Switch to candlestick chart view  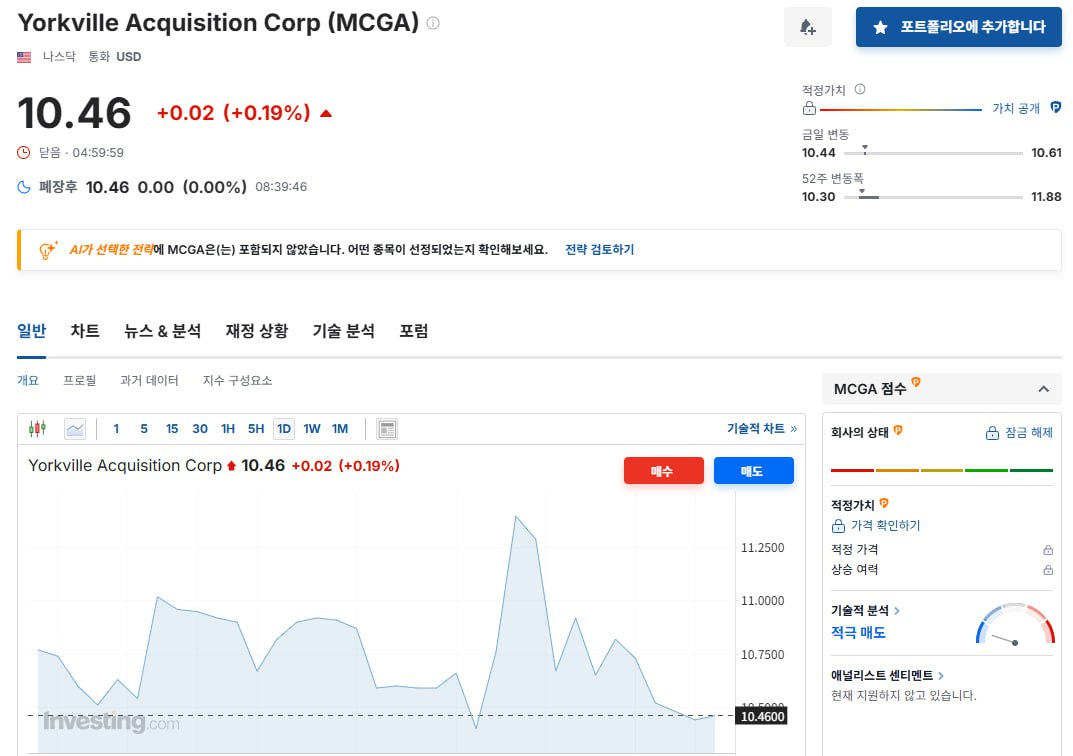click(x=36, y=428)
